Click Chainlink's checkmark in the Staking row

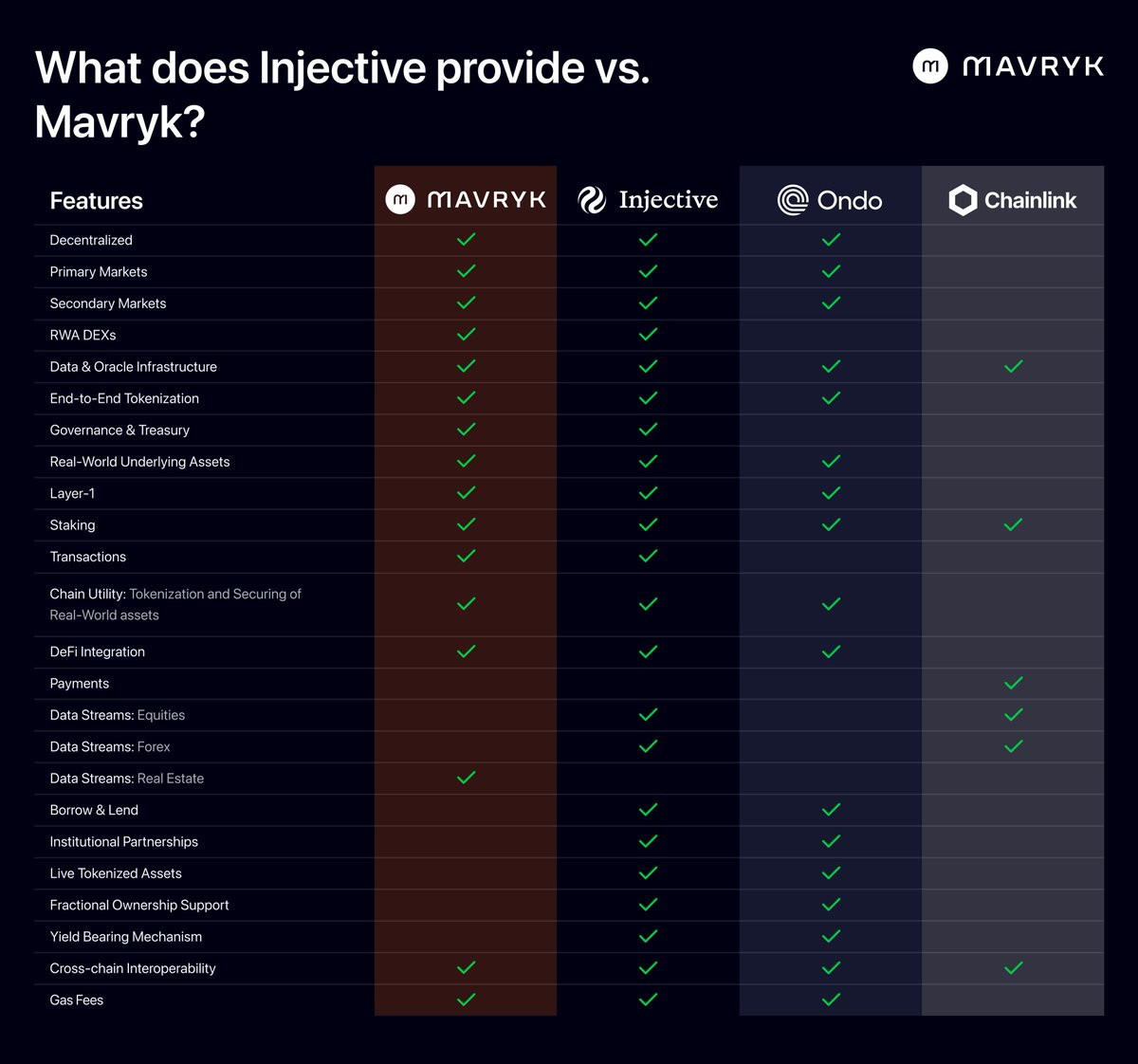pyautogui.click(x=1013, y=524)
